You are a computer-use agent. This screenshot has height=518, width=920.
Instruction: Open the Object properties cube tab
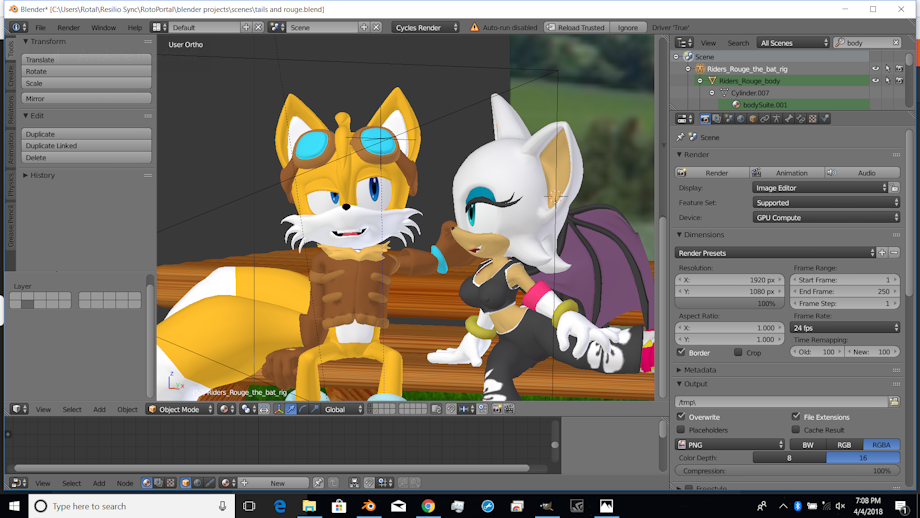pos(753,119)
